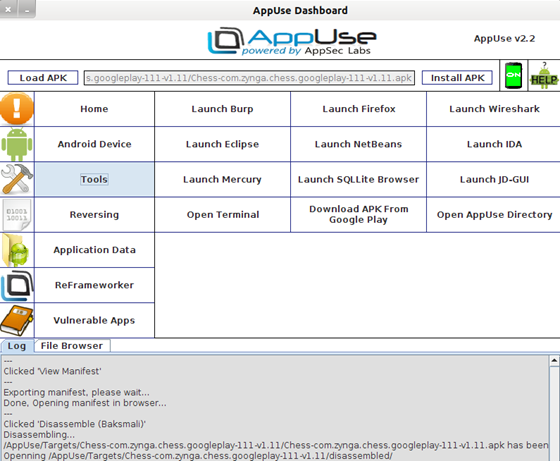The height and width of the screenshot is (467, 560).
Task: Click the log scrollbar up arrow
Action: point(554,361)
